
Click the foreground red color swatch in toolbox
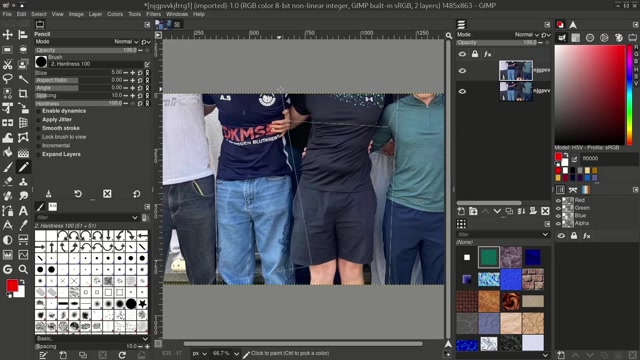point(12,285)
